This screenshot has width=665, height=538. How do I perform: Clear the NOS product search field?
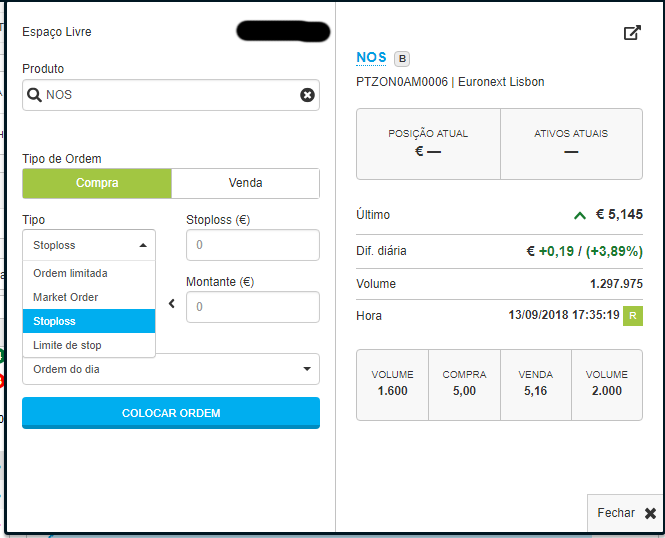[307, 95]
